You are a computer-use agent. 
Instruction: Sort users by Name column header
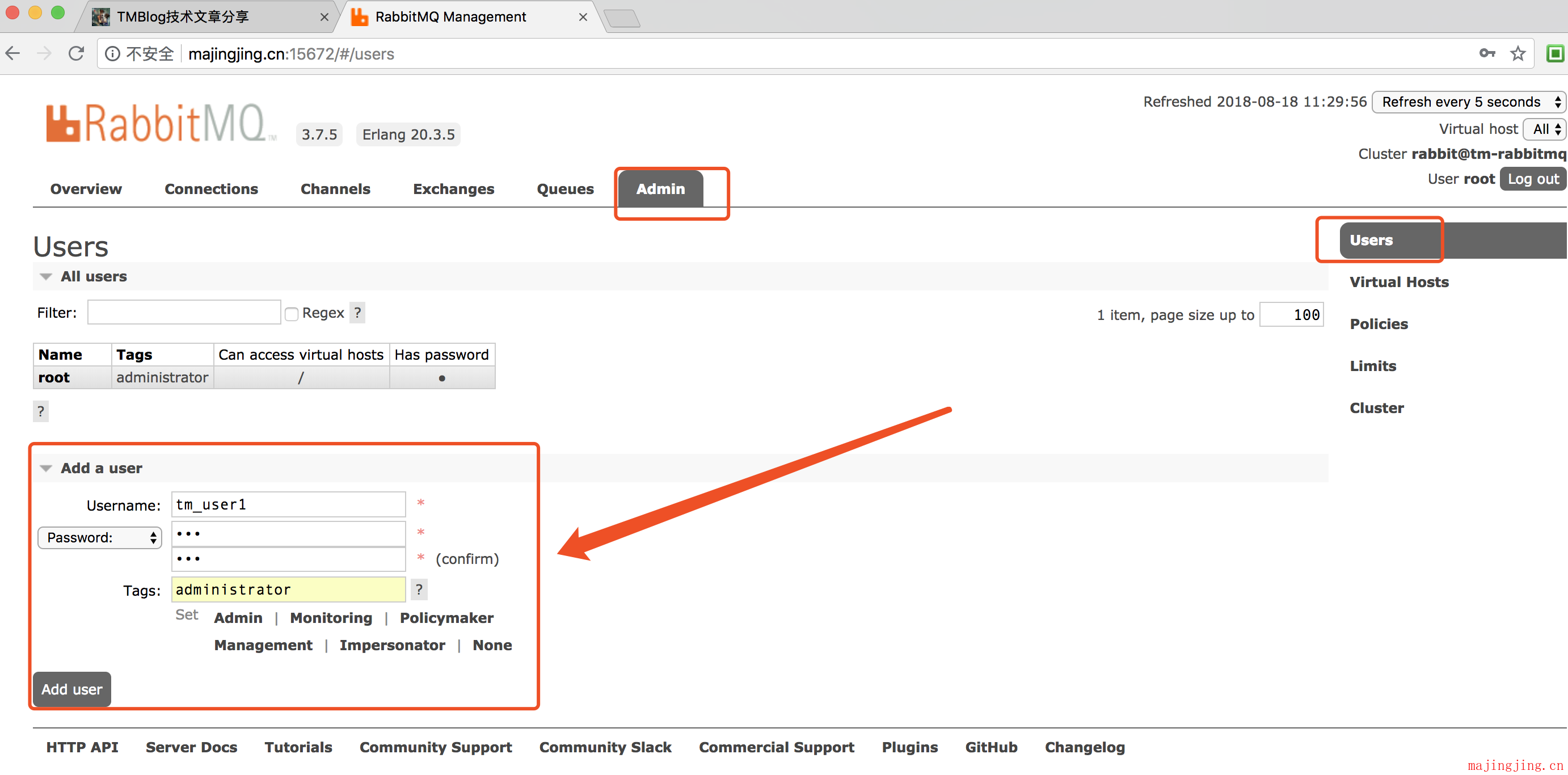click(x=60, y=355)
